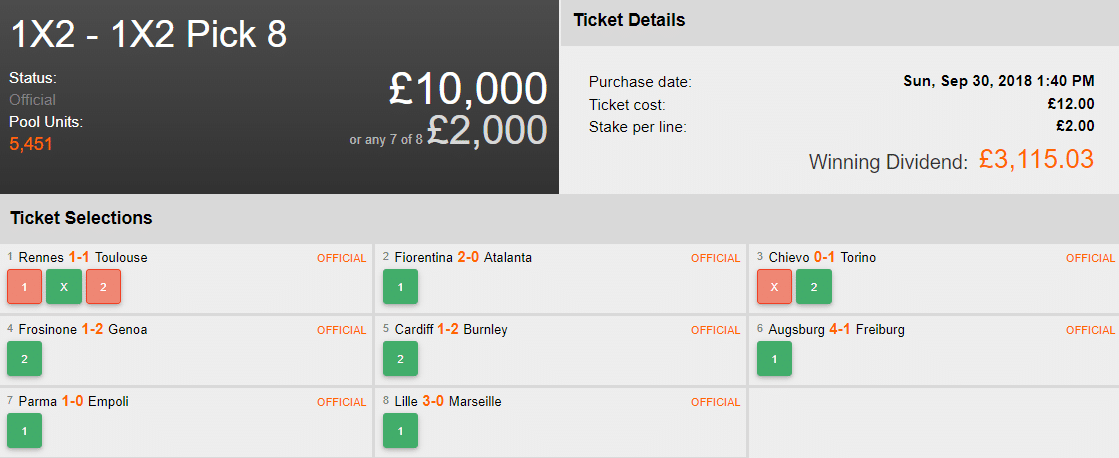Click the 1 pick for Fiorentina-Atalanta
This screenshot has width=1119, height=458.
coord(400,286)
